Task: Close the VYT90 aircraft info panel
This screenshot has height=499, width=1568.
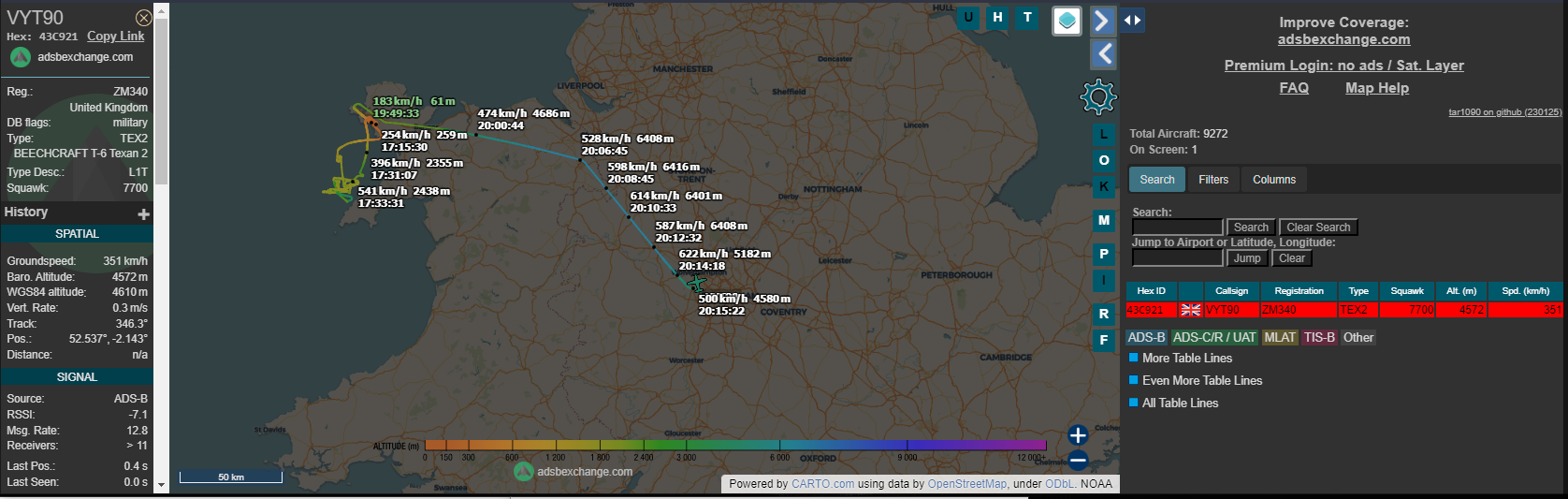Action: (x=143, y=18)
